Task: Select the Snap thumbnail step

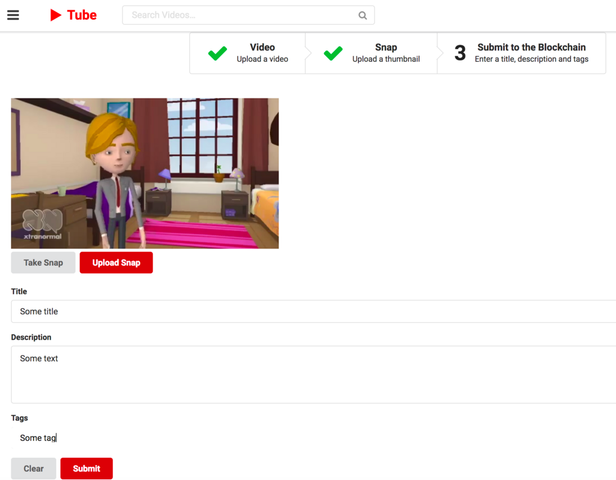Action: tap(371, 53)
